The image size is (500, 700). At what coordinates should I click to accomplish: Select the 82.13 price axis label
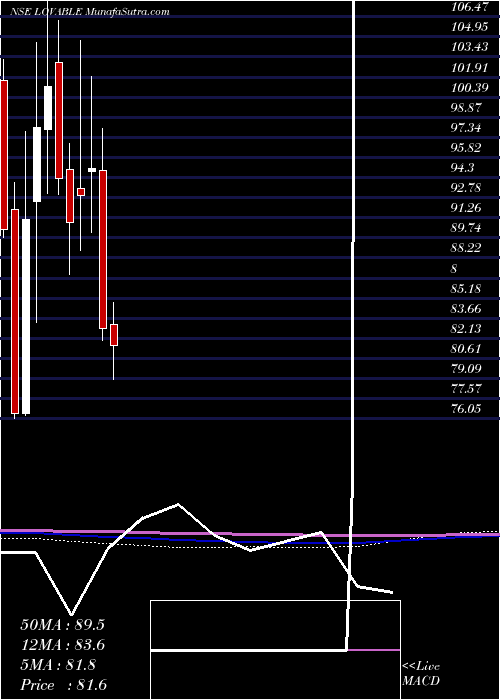pos(467,329)
